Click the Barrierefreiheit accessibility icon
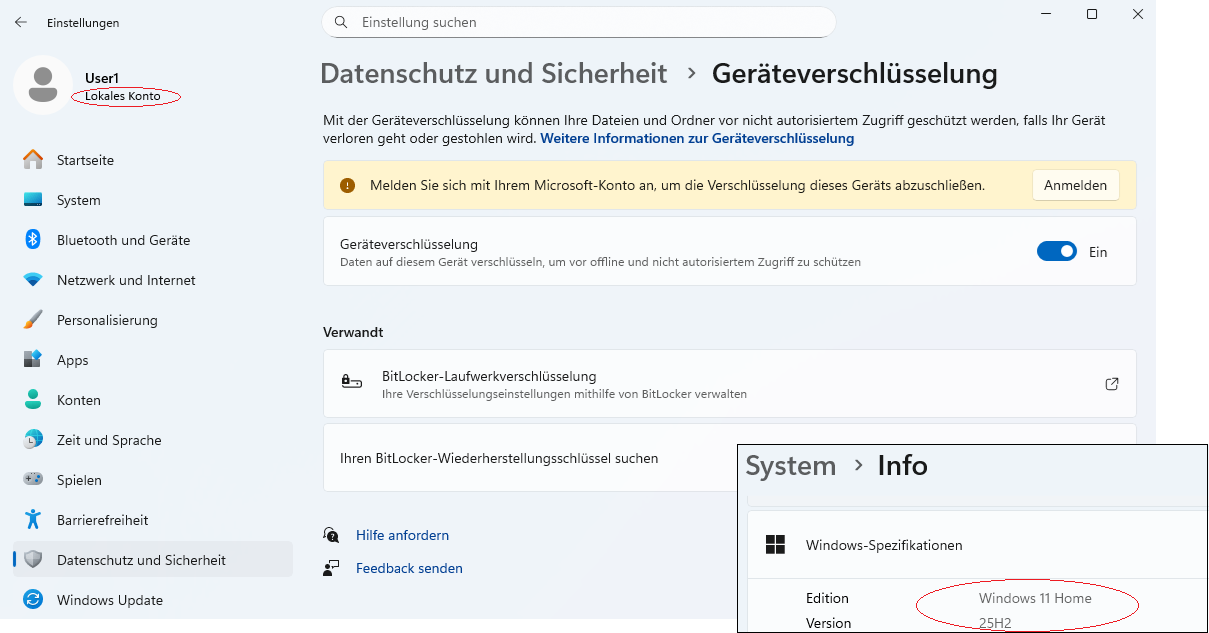The width and height of the screenshot is (1209, 633). click(33, 520)
